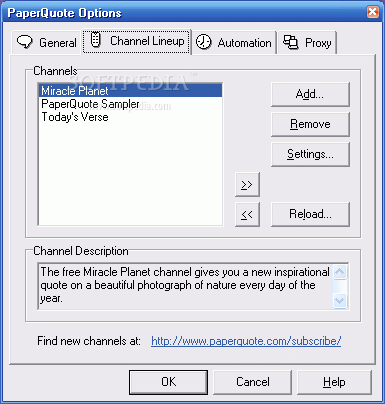Click the remote control icon on Channel Lineup tab
The width and height of the screenshot is (385, 404).
[x=96, y=40]
